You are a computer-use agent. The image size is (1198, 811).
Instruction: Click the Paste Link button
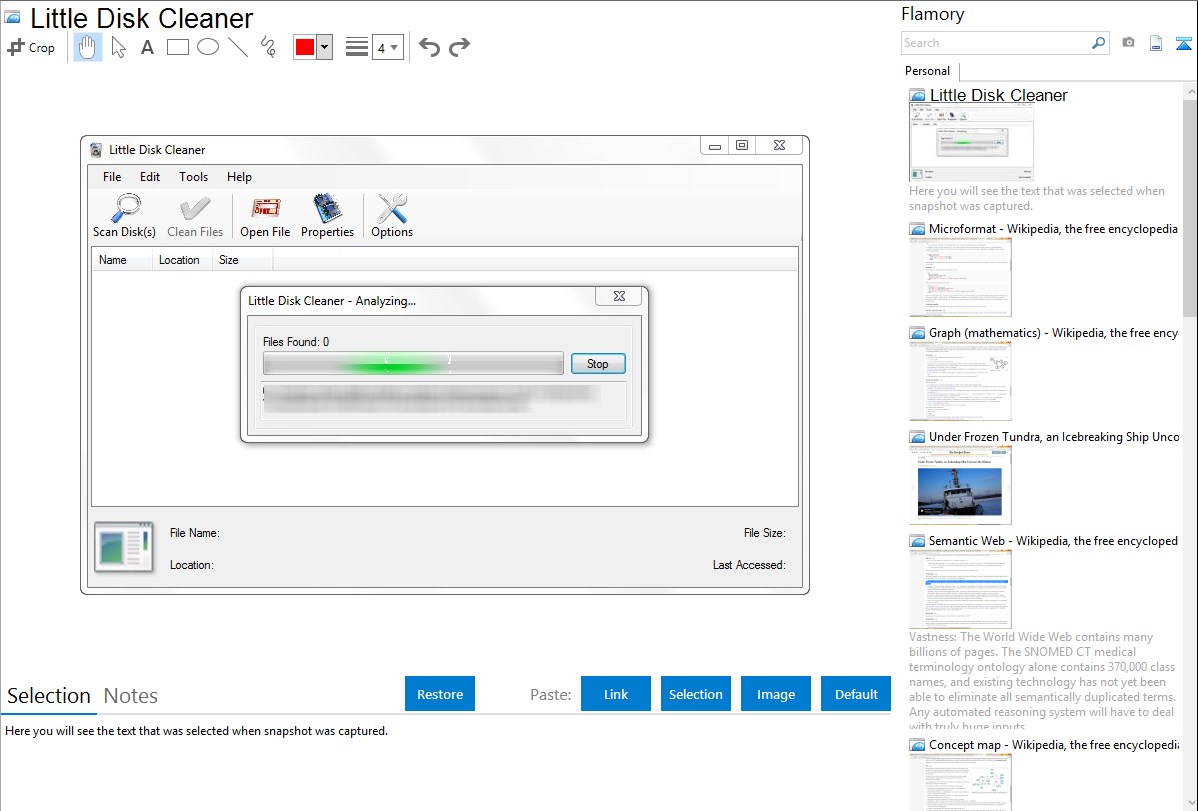[x=616, y=694]
